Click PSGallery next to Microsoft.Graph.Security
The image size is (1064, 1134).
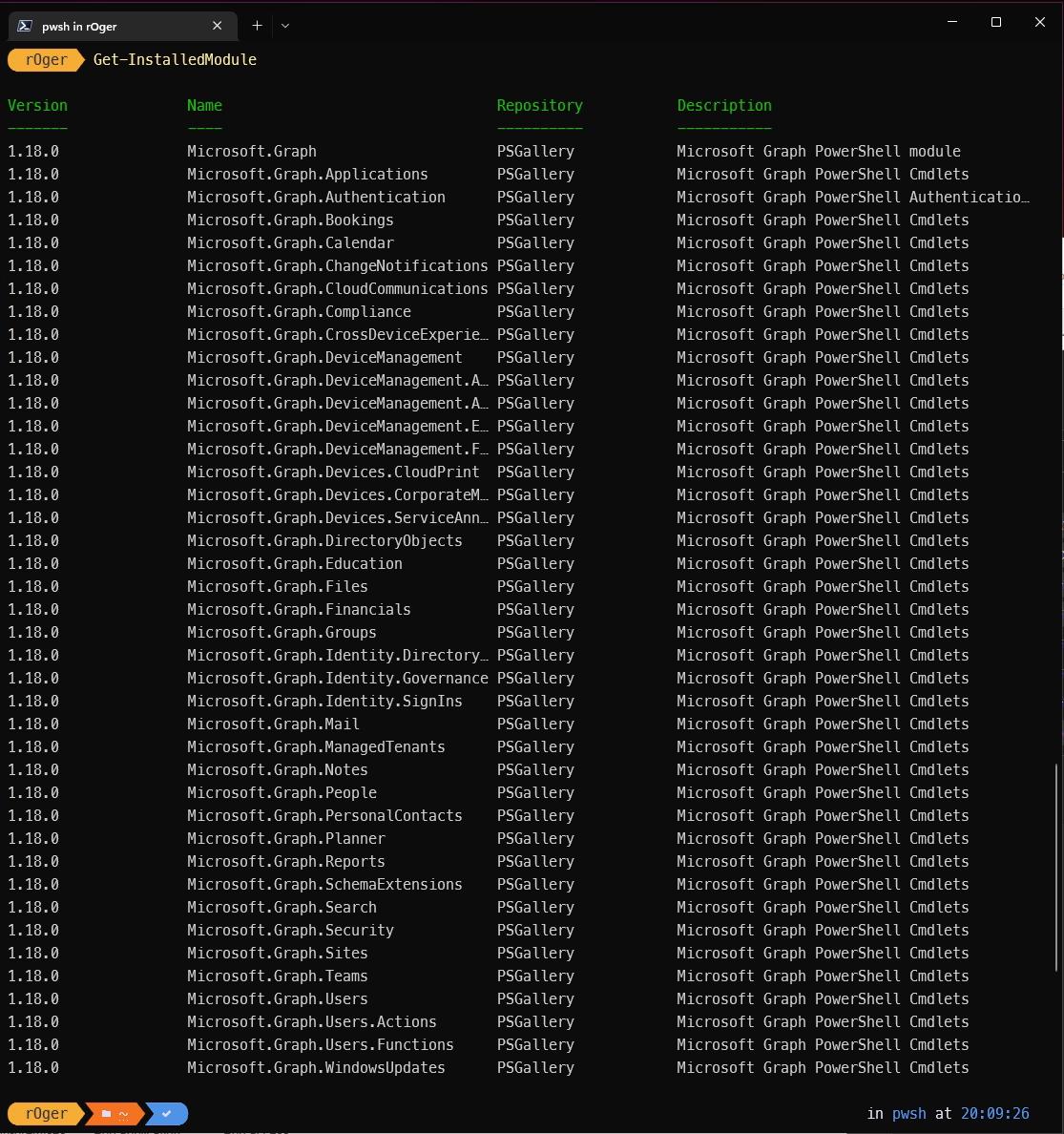pyautogui.click(x=535, y=930)
